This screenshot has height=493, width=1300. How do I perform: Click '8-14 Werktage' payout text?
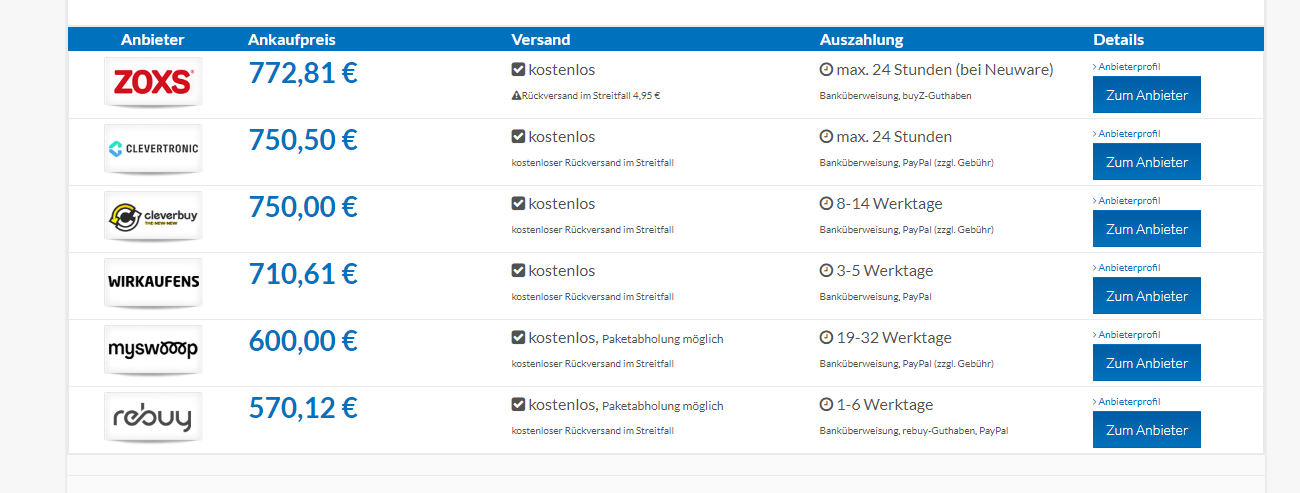890,204
